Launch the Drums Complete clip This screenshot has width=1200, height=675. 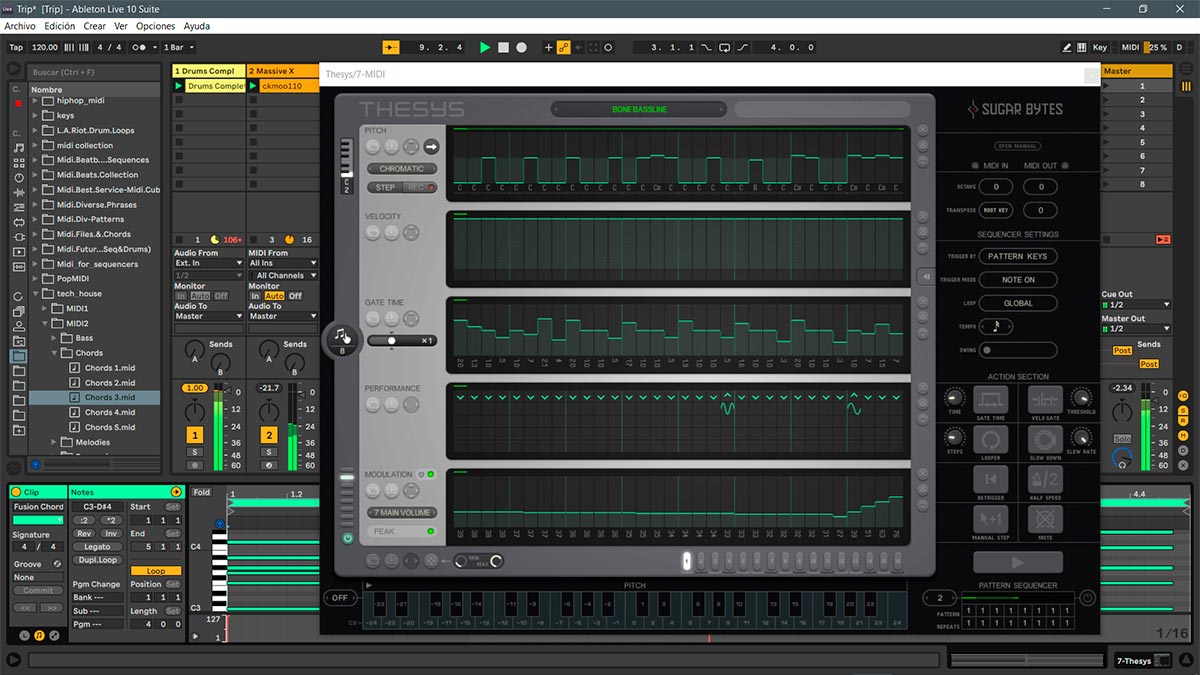point(180,86)
